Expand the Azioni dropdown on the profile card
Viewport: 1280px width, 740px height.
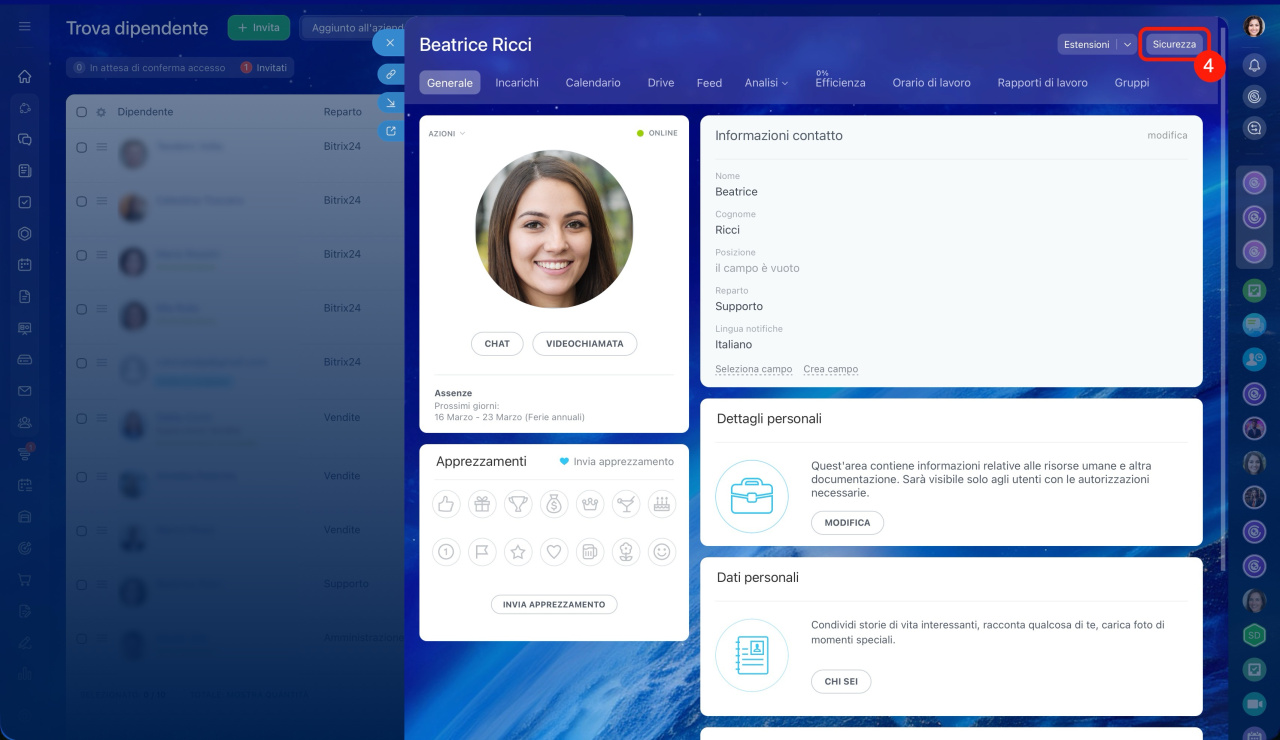coord(447,133)
